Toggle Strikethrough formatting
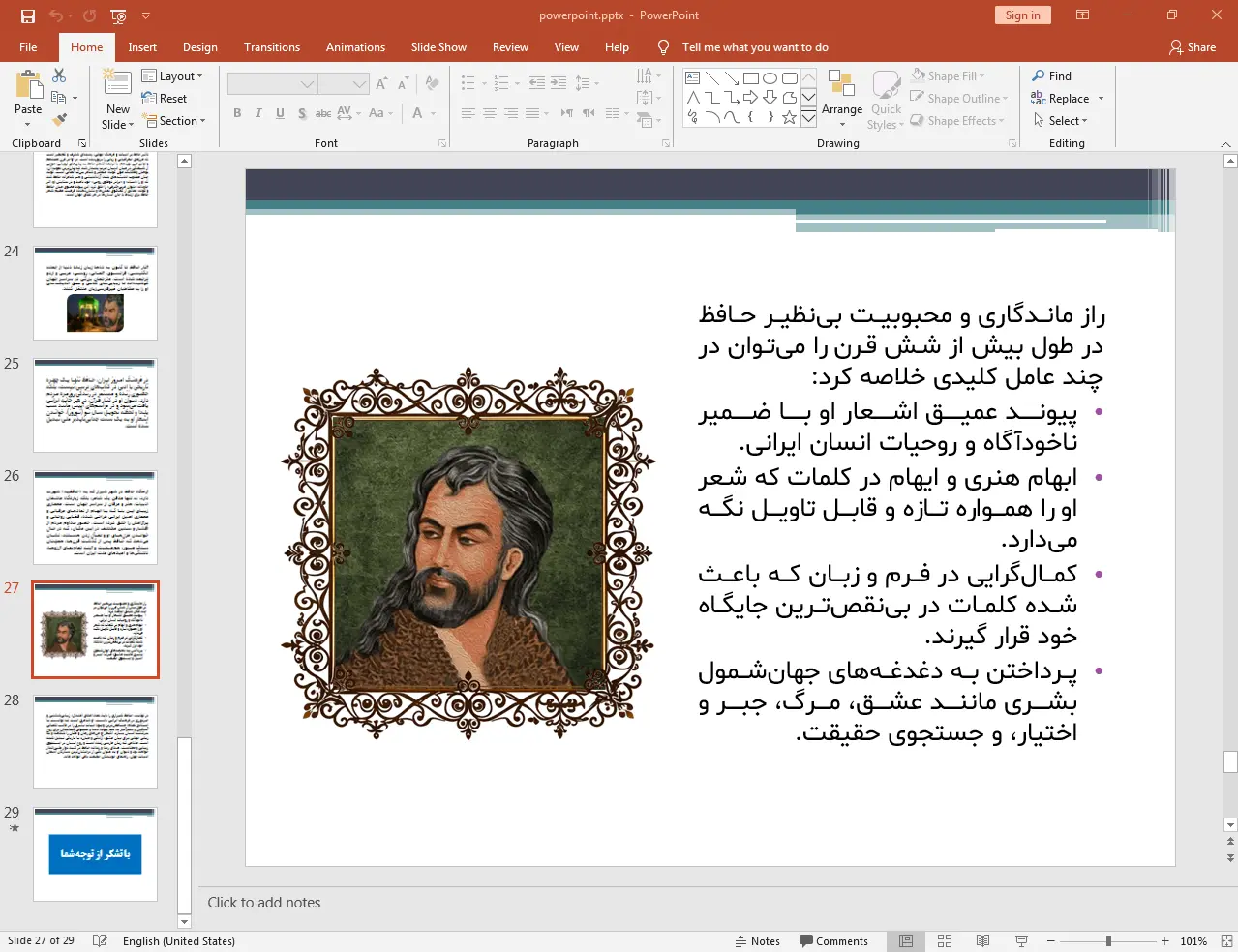Image resolution: width=1238 pixels, height=952 pixels. point(322,113)
